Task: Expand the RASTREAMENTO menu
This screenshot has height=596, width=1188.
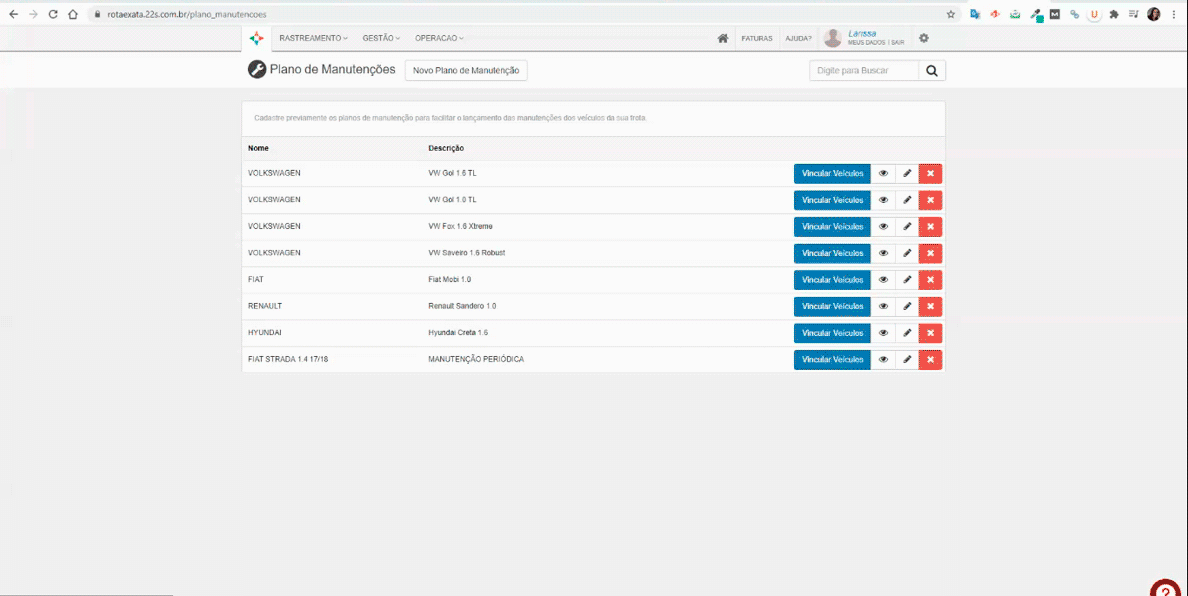Action: 313,38
